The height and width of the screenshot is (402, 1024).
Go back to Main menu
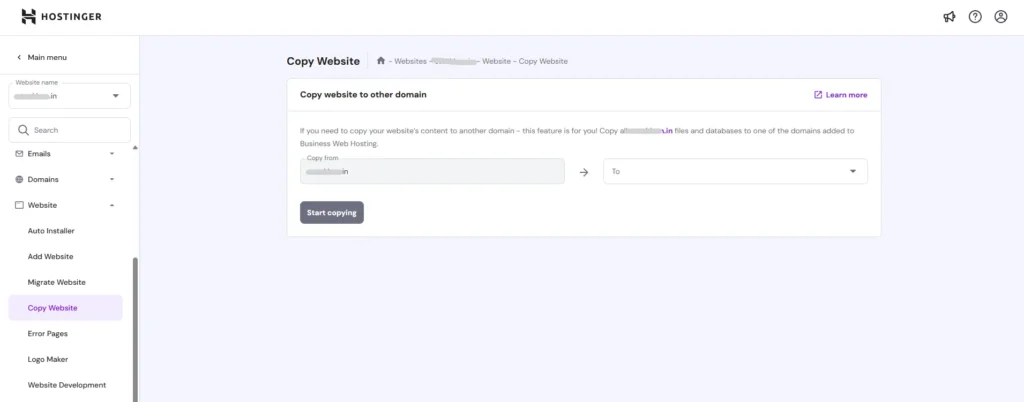tap(42, 57)
